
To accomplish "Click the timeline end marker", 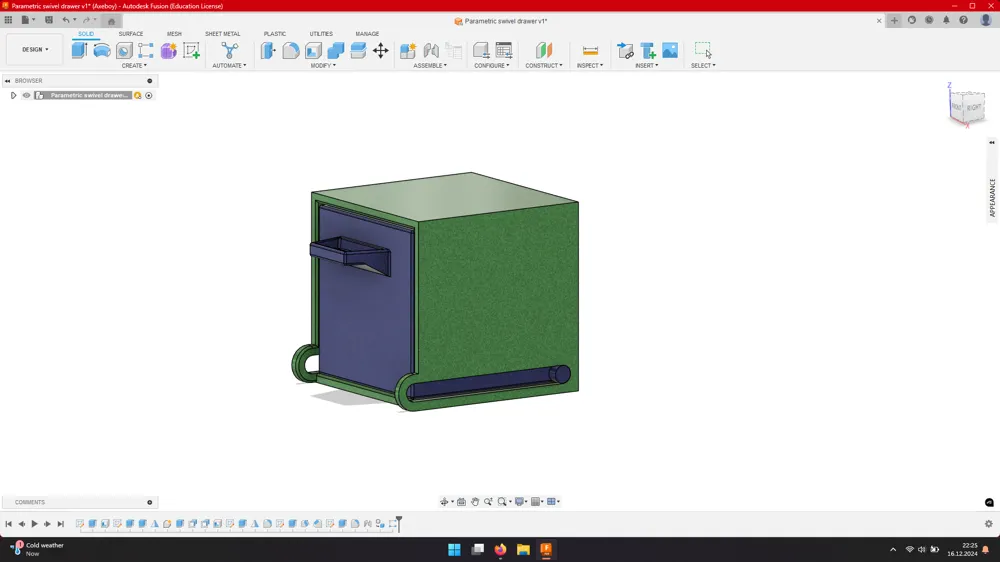I will click(x=399, y=523).
